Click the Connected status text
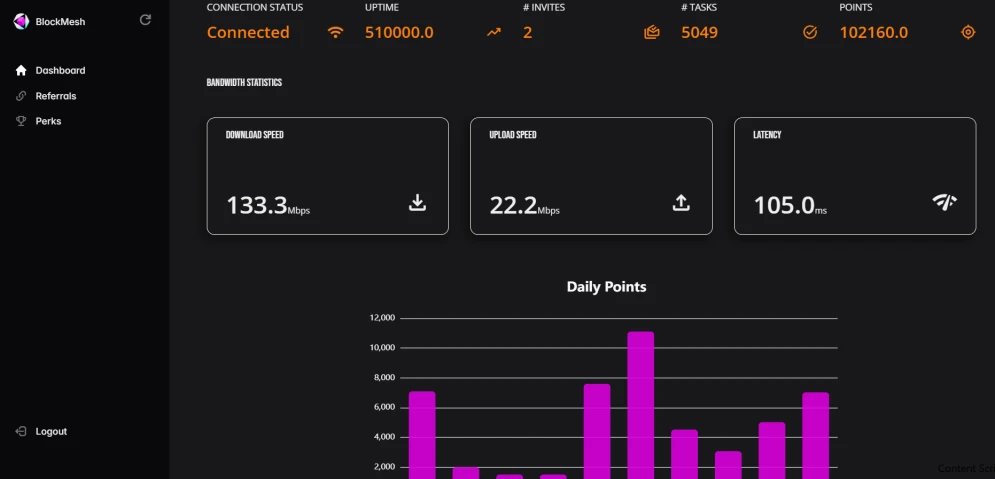This screenshot has width=995, height=479. 248,32
